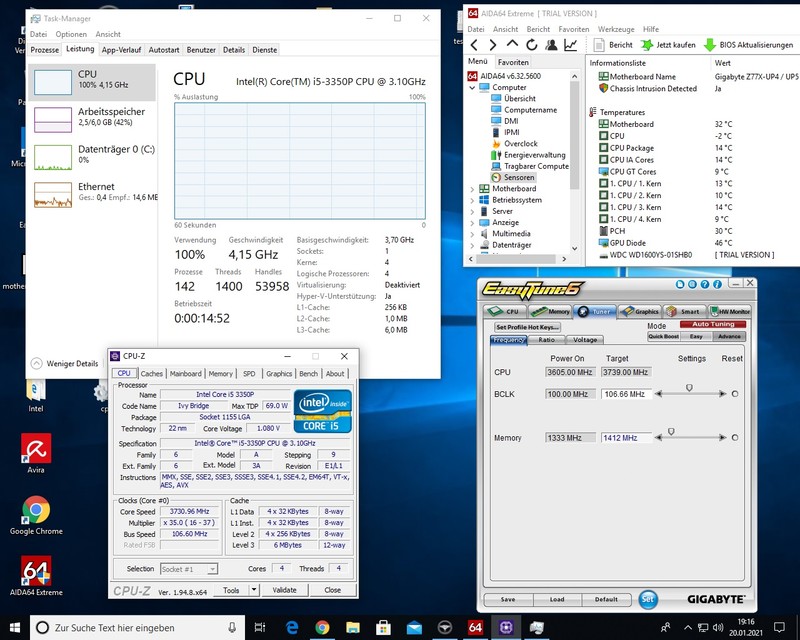Select EasyTune6 Easy mode
The image size is (800, 640).
696,336
